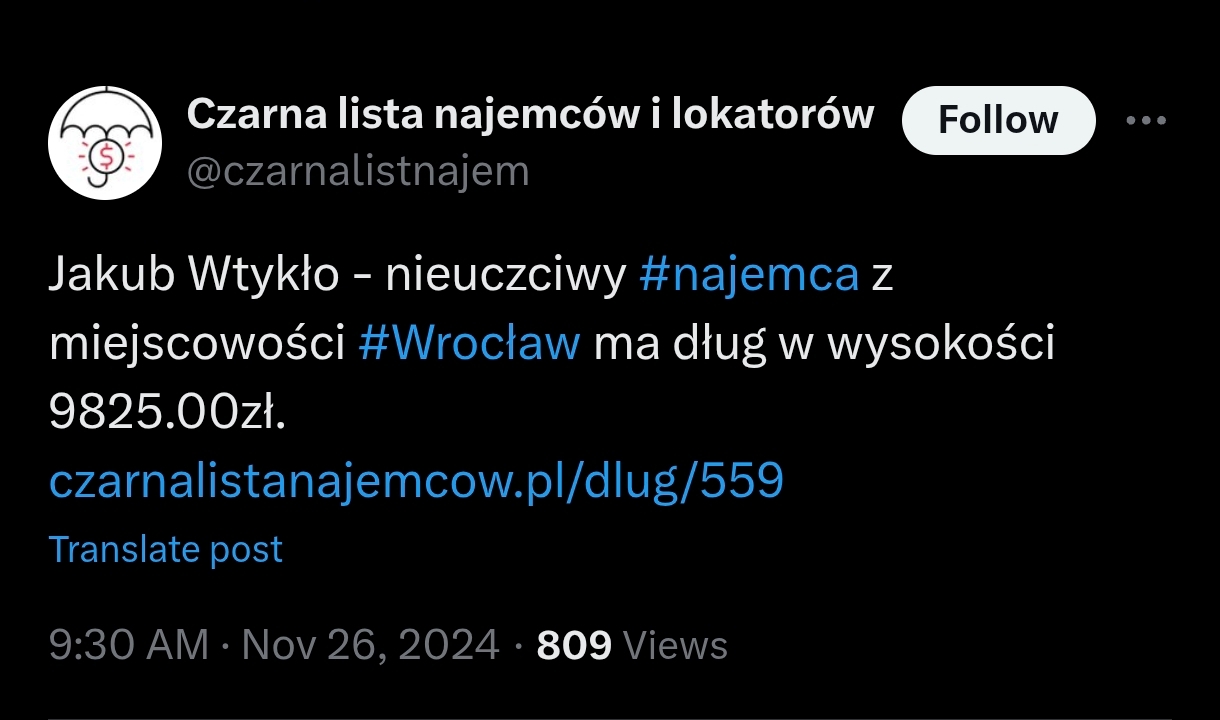
Task: Open the #najemca hashtag
Action: pyautogui.click(x=749, y=275)
